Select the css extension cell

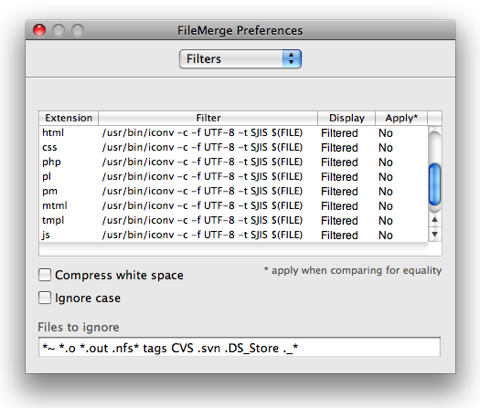click(50, 147)
